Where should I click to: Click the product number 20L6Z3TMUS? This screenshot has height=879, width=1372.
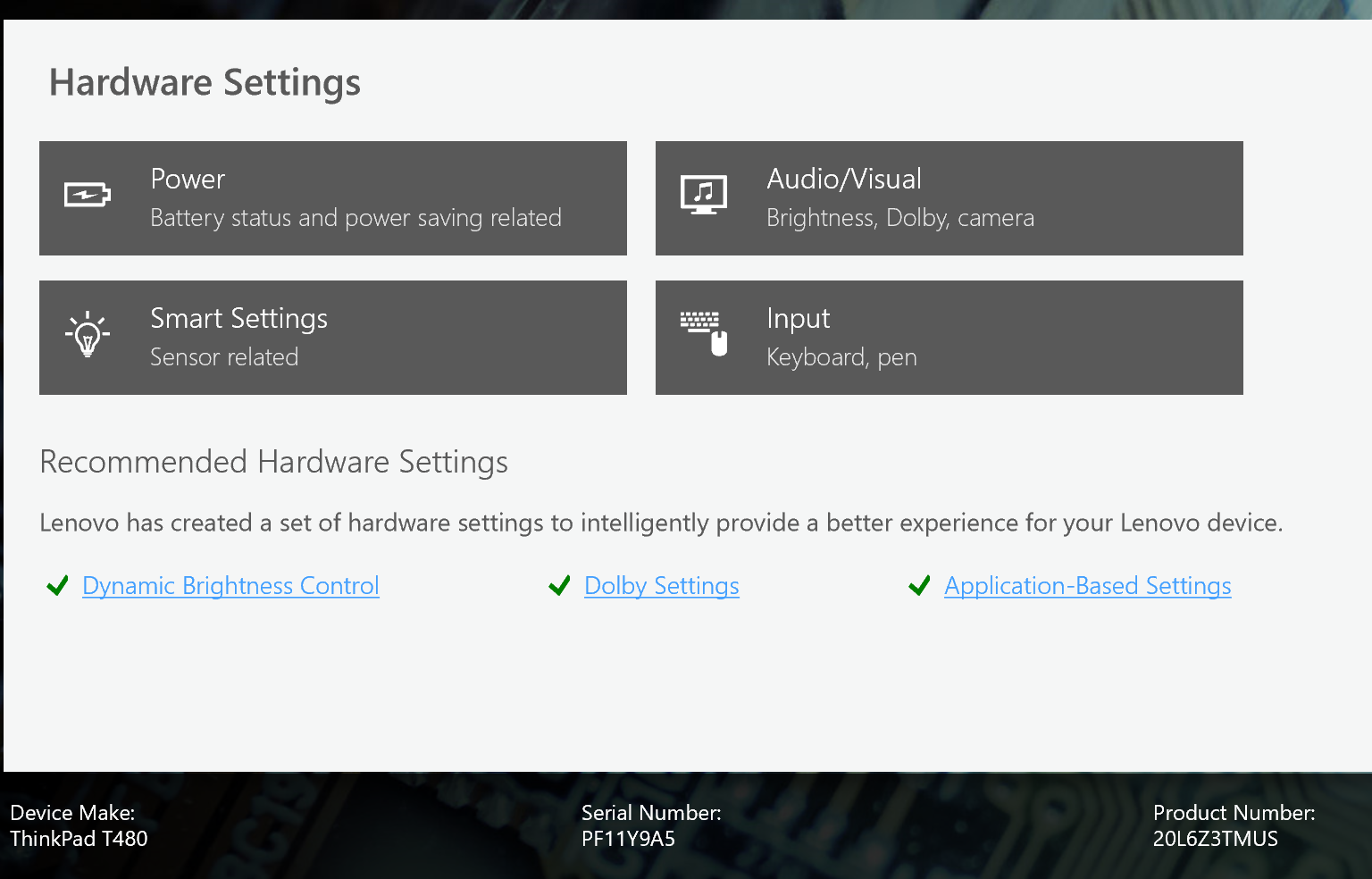pos(1215,839)
